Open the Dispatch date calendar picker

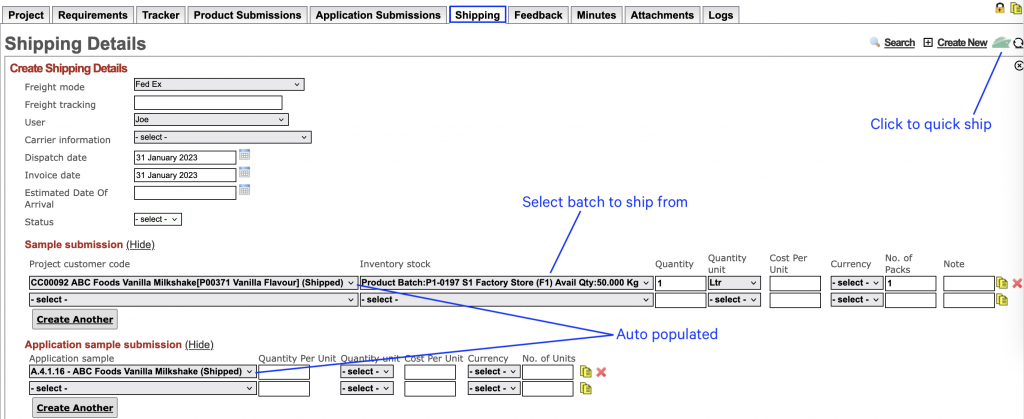click(244, 156)
